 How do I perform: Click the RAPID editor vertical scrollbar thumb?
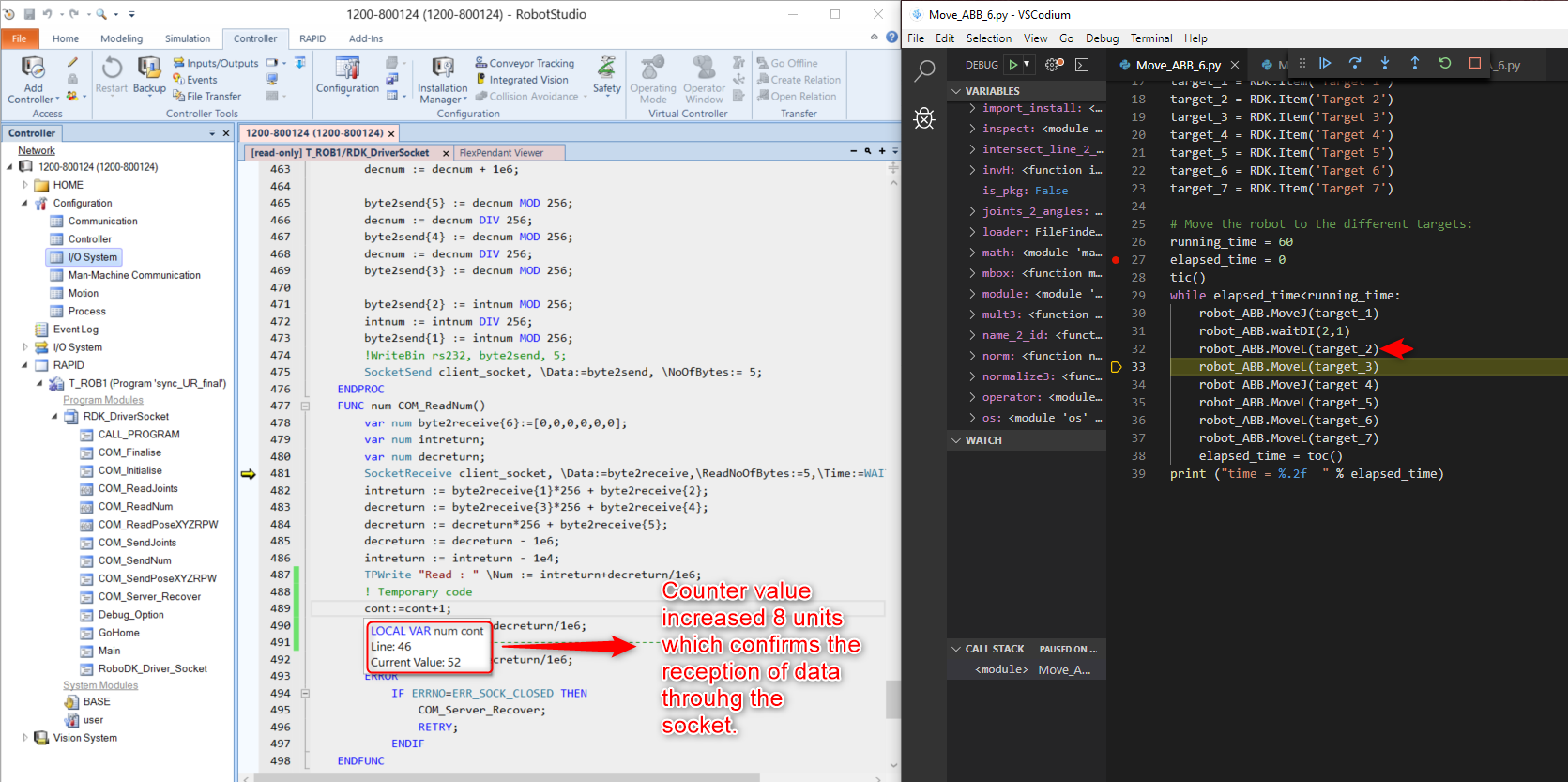click(892, 699)
